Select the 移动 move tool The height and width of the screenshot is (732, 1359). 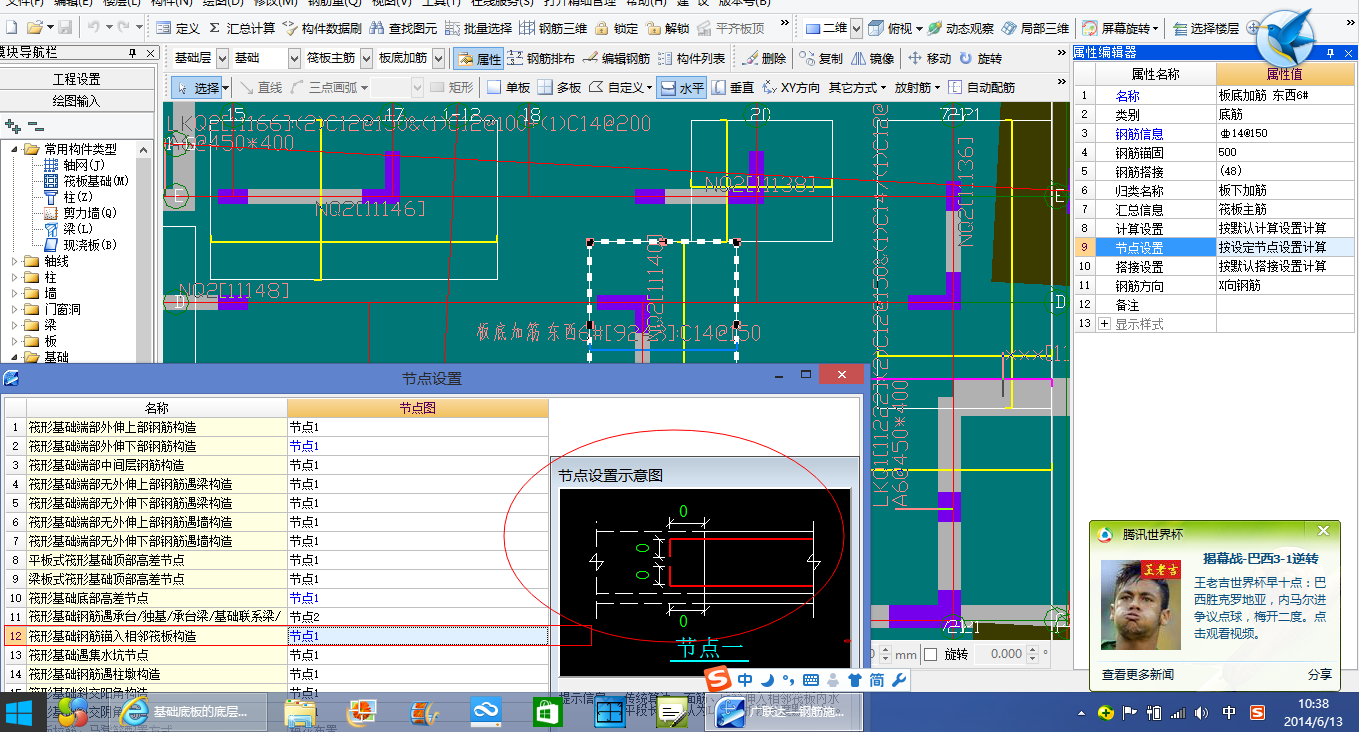click(930, 59)
